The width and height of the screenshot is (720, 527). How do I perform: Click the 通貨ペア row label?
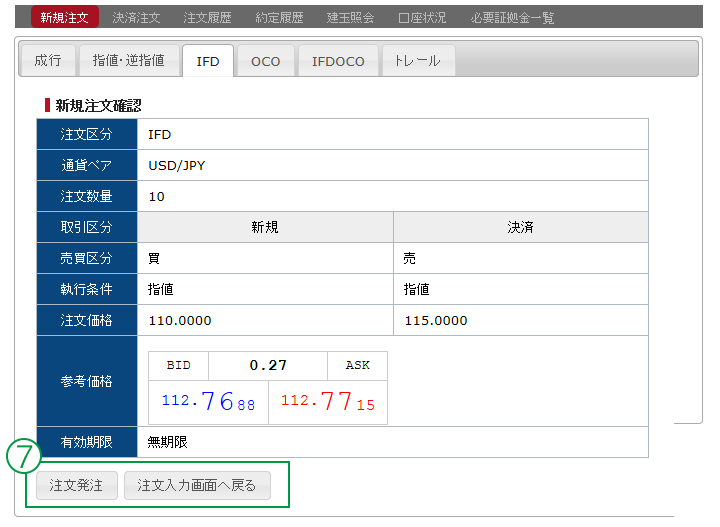point(87,165)
